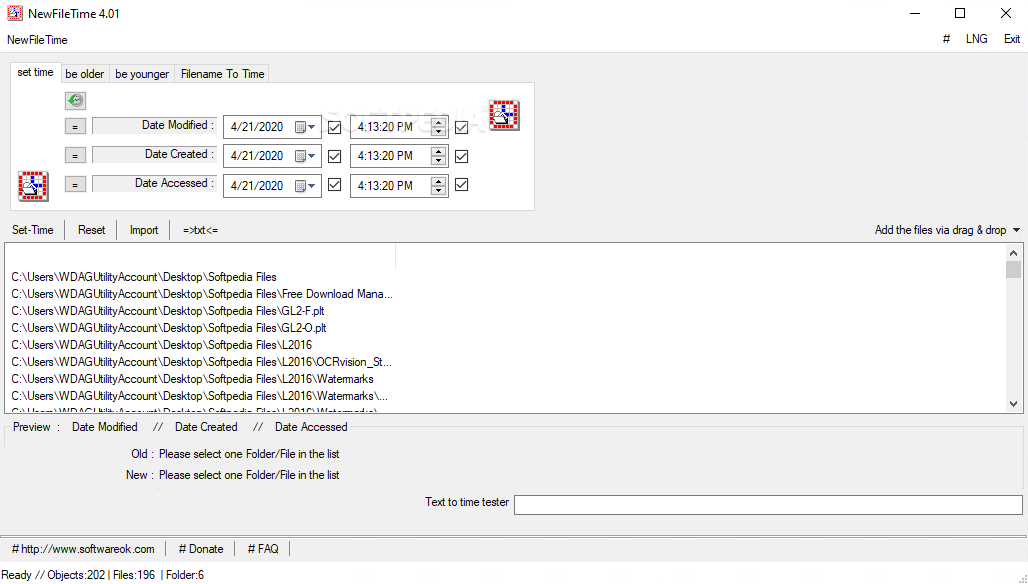Click the green clock current-time icon
Image resolution: width=1028 pixels, height=584 pixels.
click(x=76, y=101)
